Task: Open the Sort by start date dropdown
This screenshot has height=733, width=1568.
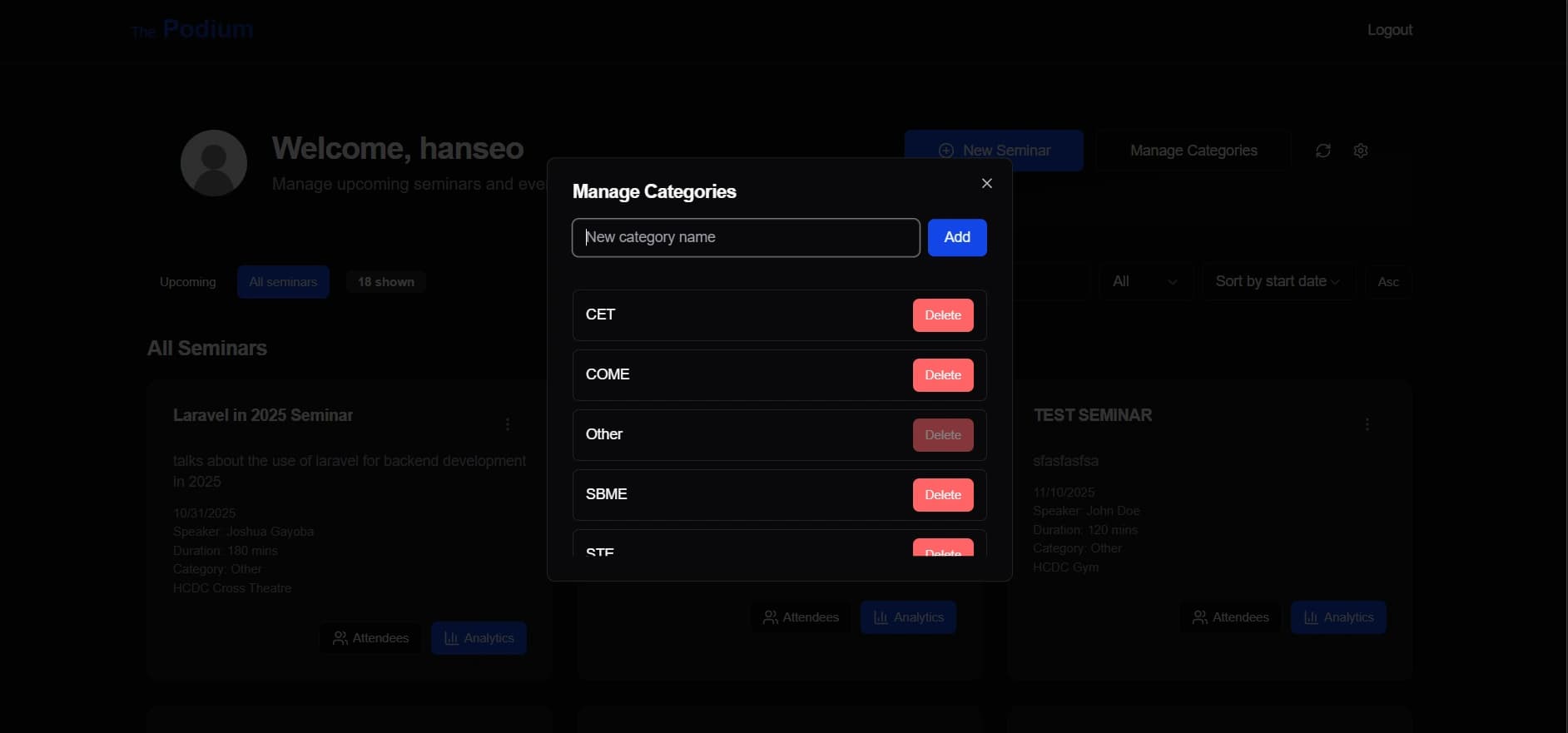Action: click(x=1277, y=282)
